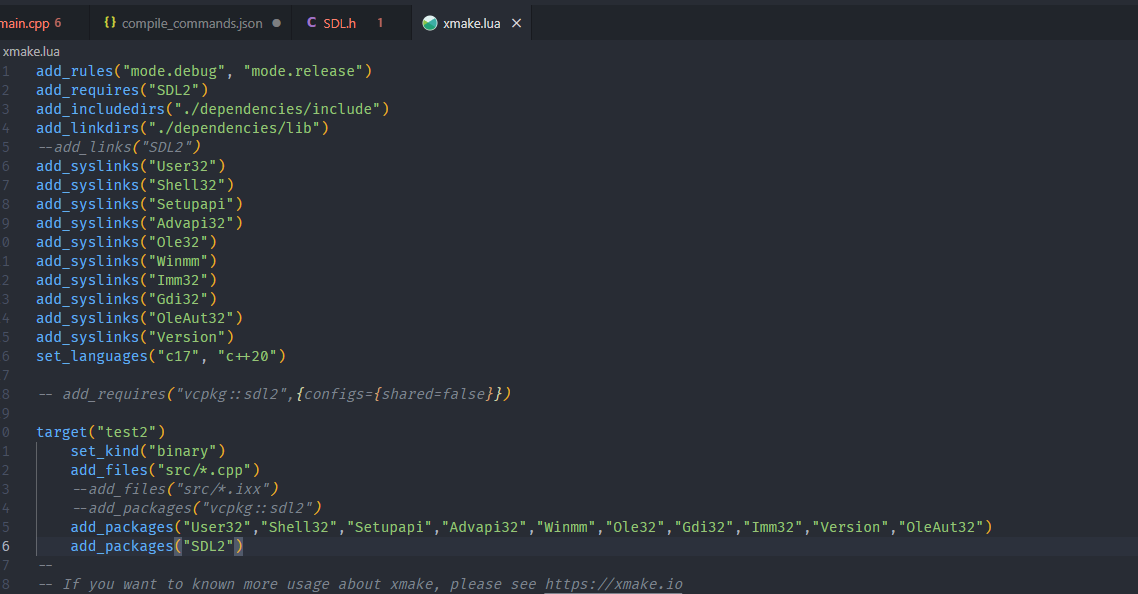
Task: Click the add_syslinks("Winmm") line
Action: (126, 261)
